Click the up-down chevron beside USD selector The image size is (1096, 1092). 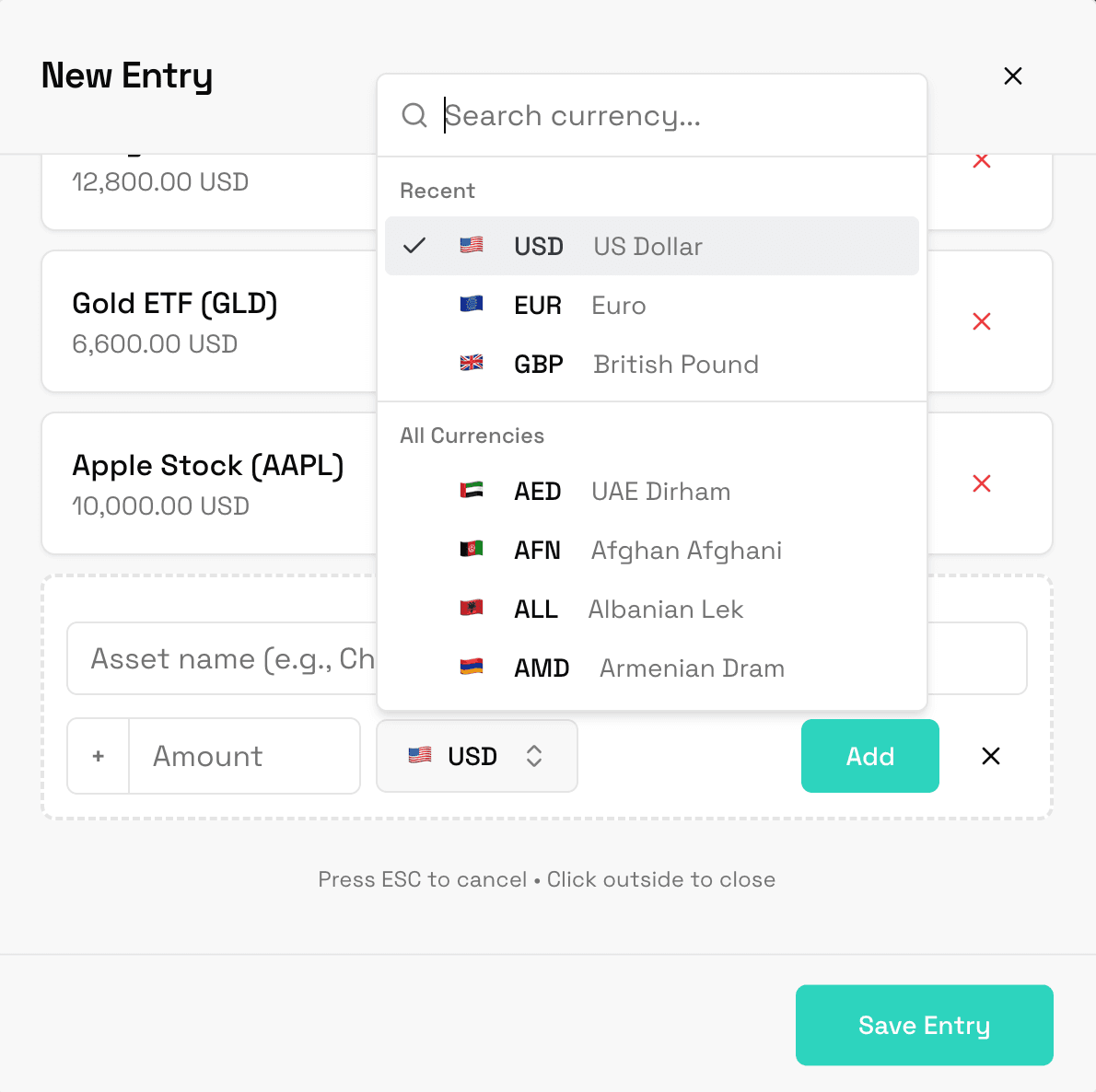tap(534, 756)
